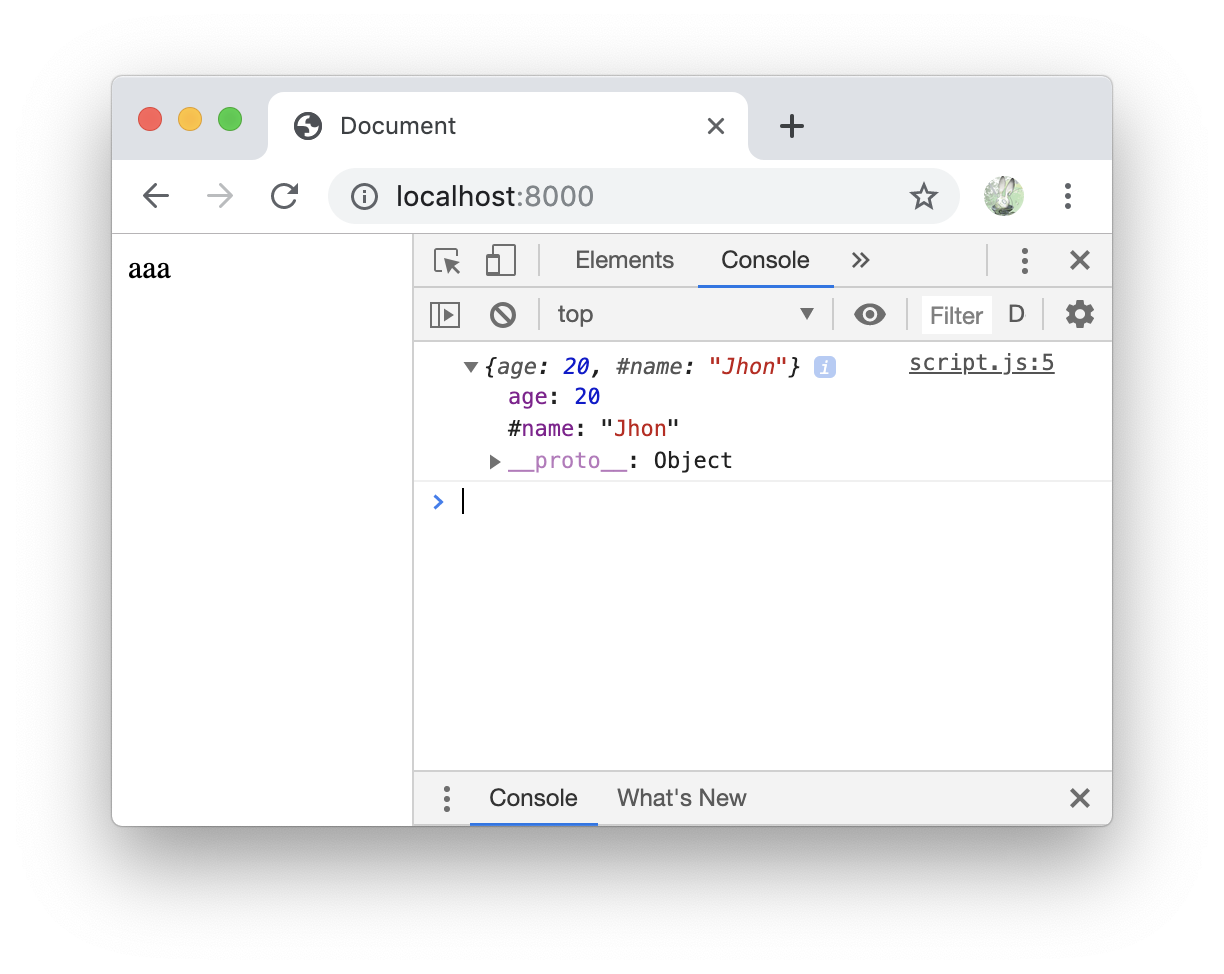This screenshot has height=974, width=1224.
Task: Expand the __proto__ property
Action: [494, 461]
